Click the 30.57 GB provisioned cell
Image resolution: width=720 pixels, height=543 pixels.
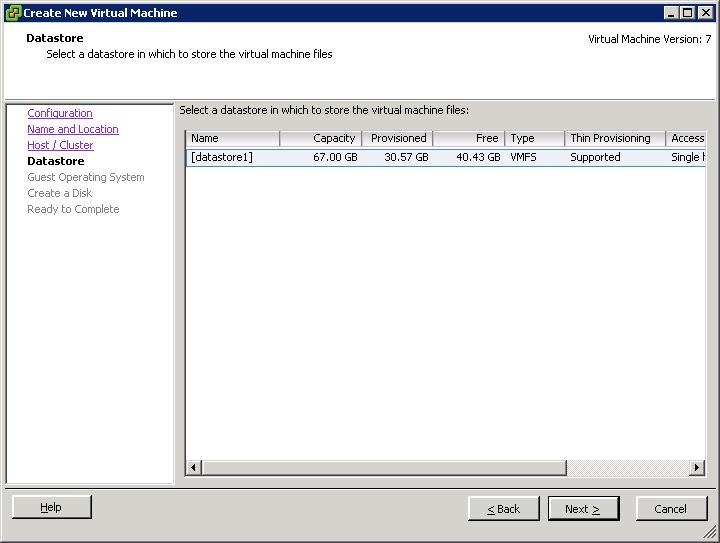point(406,157)
